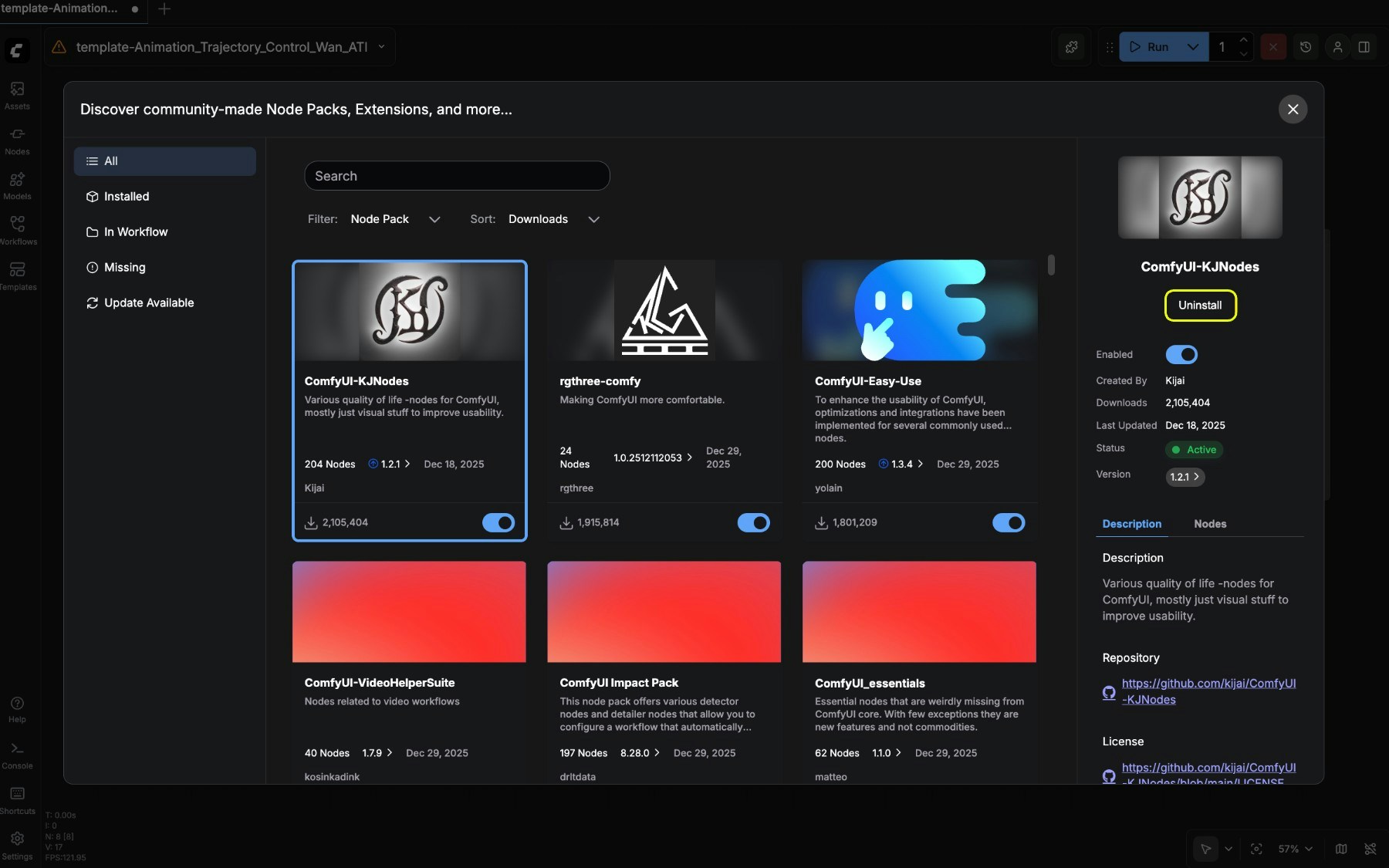Click into the Search input field
The height and width of the screenshot is (868, 1389).
[457, 176]
